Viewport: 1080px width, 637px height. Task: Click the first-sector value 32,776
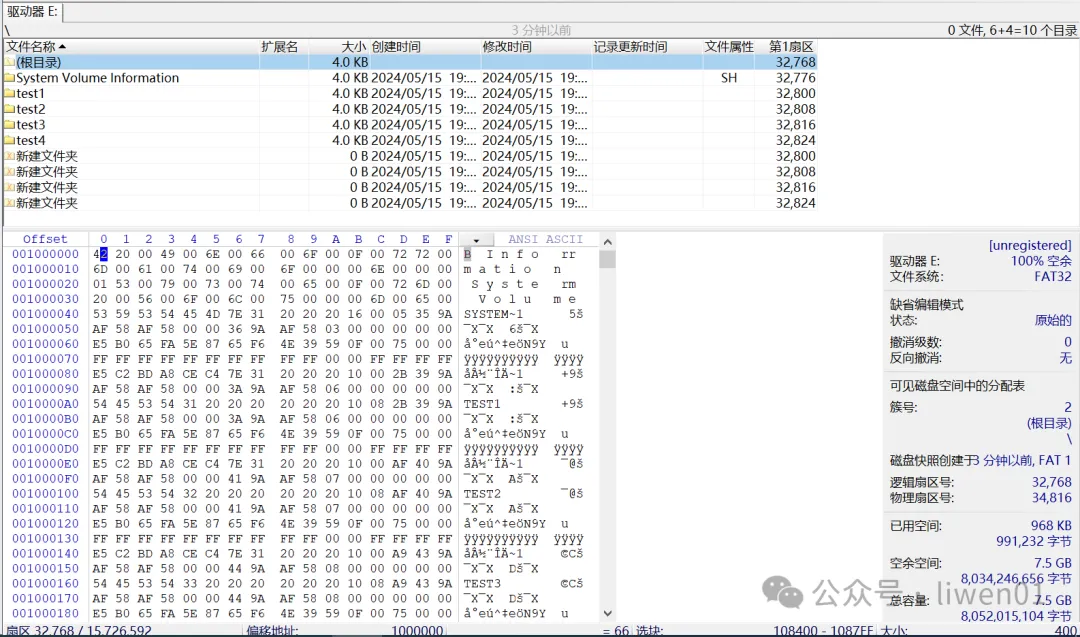(796, 78)
